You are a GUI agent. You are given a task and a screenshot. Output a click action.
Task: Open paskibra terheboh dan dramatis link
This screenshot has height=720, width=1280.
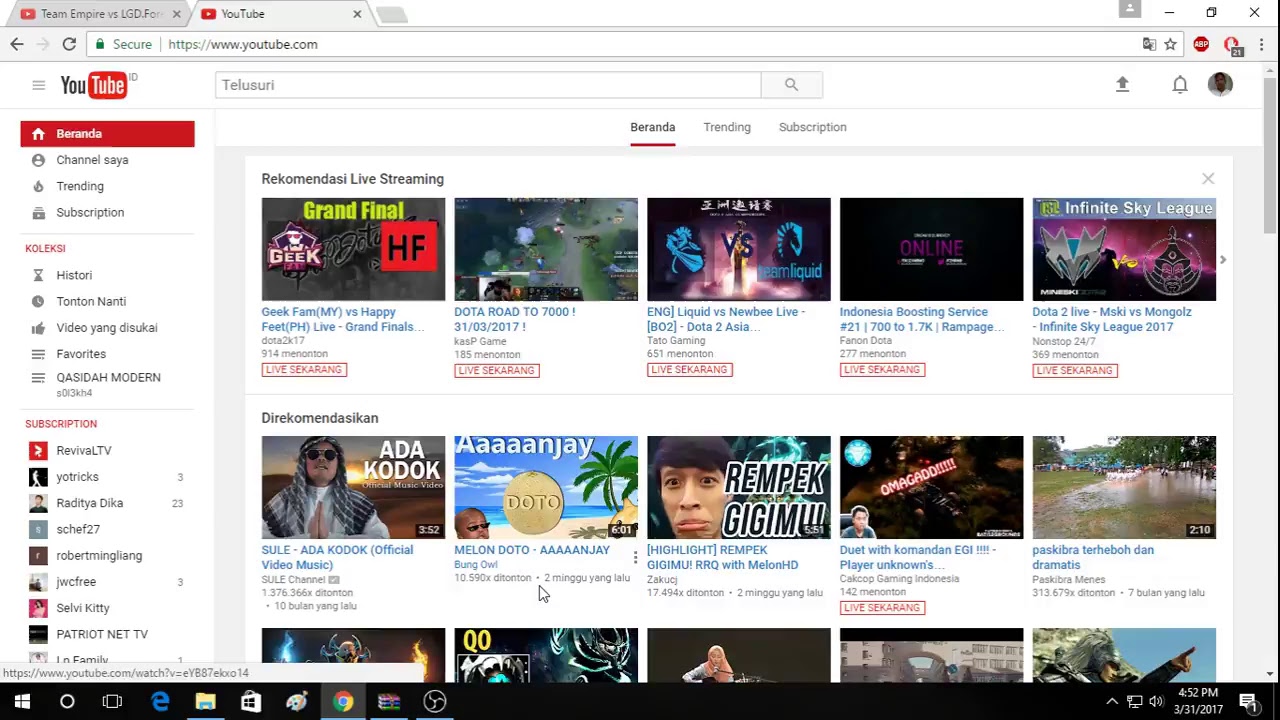tap(1093, 557)
